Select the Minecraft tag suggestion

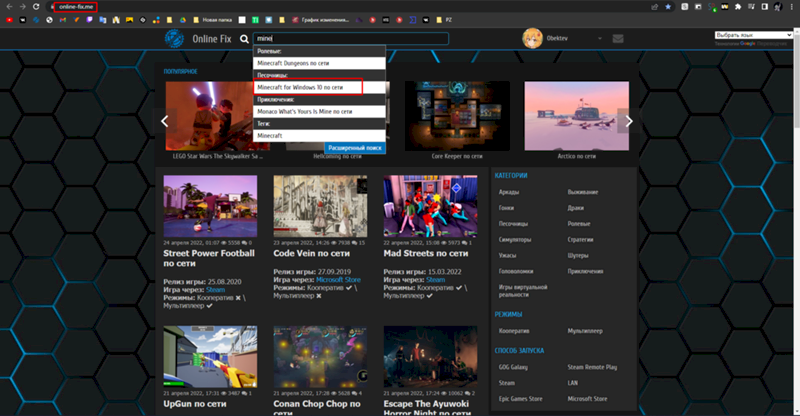click(319, 136)
